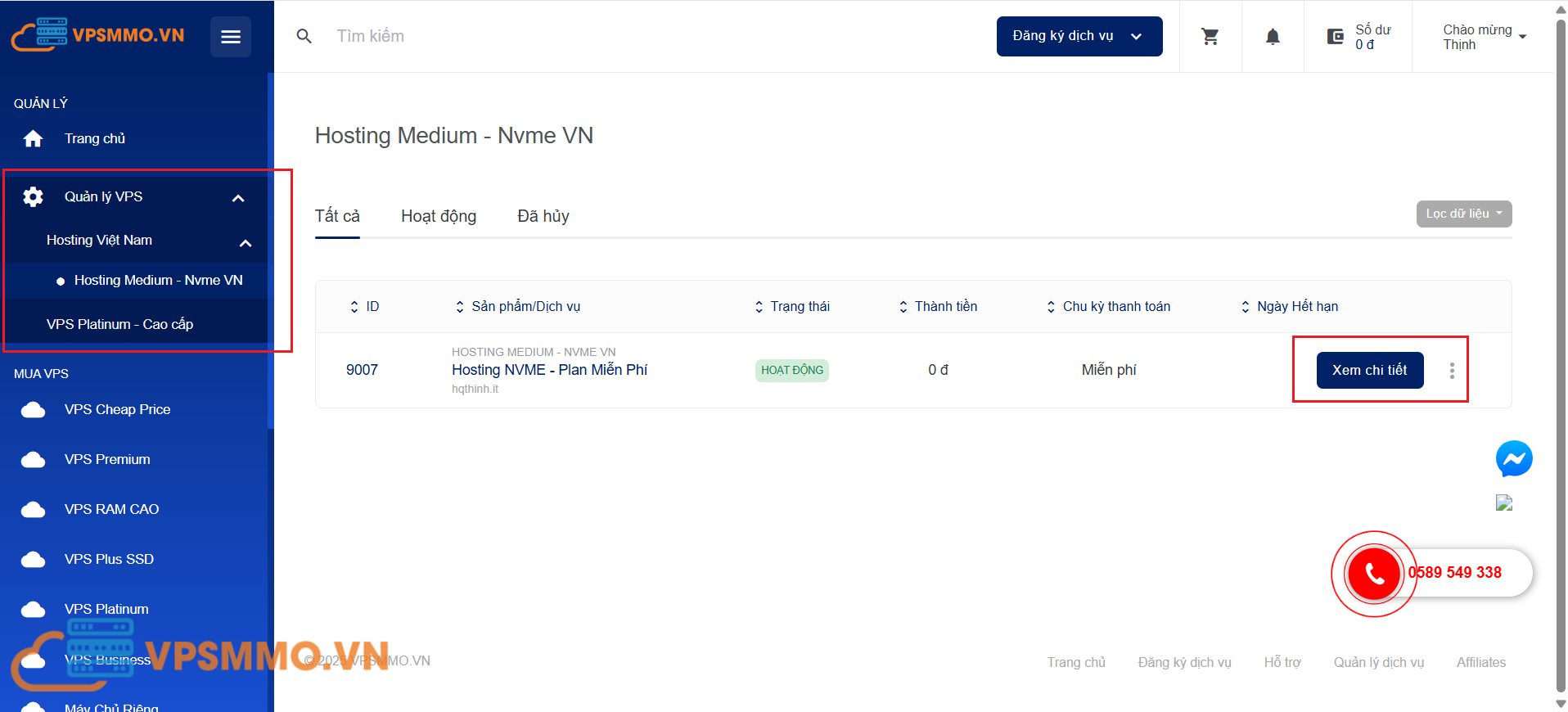Click the Xem chi tiết button
Viewport: 1568px width, 712px height.
pyautogui.click(x=1369, y=371)
